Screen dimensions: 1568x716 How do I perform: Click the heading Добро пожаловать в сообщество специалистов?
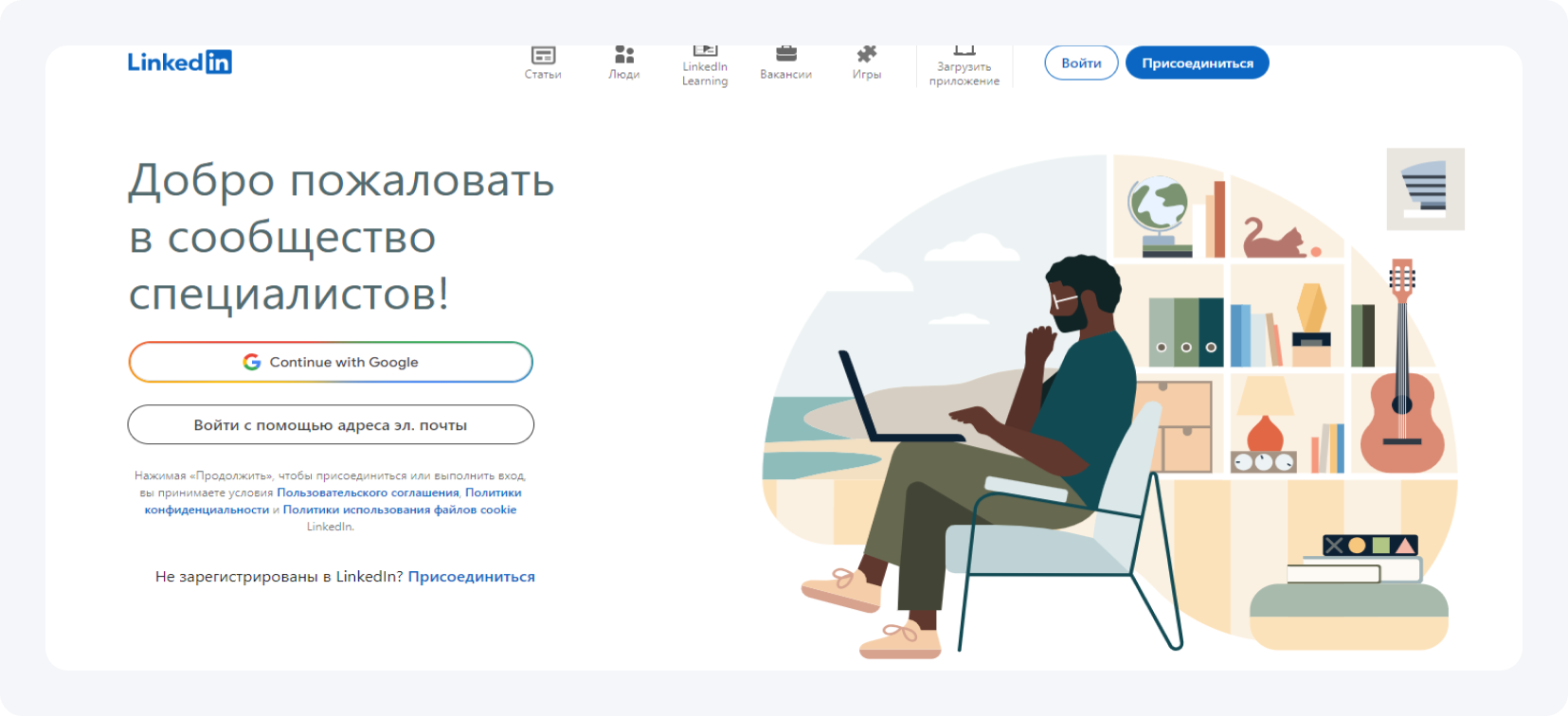click(x=341, y=237)
